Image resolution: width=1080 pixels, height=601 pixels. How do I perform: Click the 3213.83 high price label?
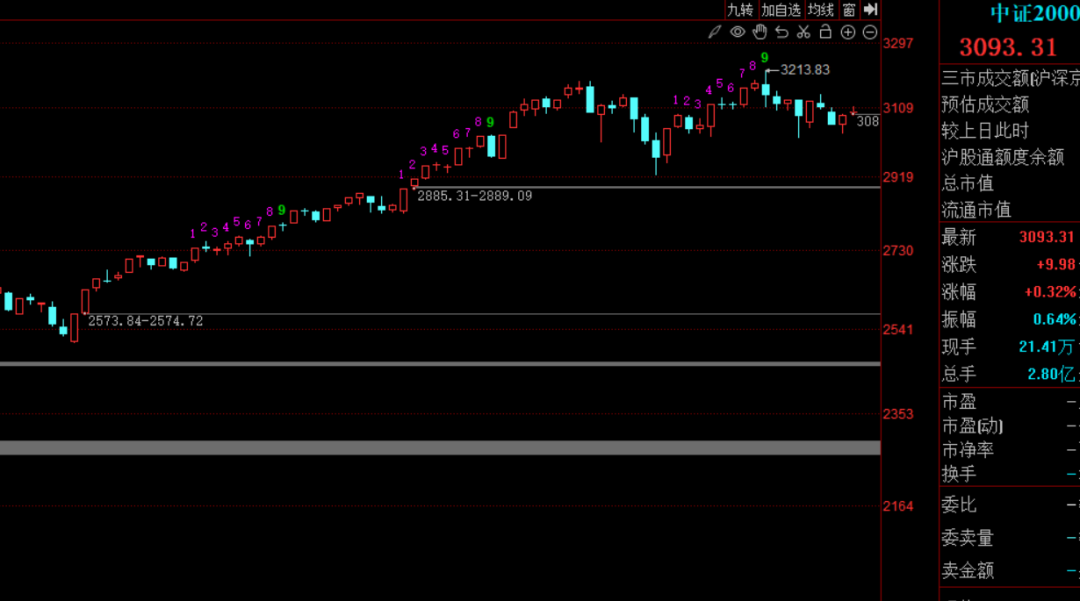[805, 69]
